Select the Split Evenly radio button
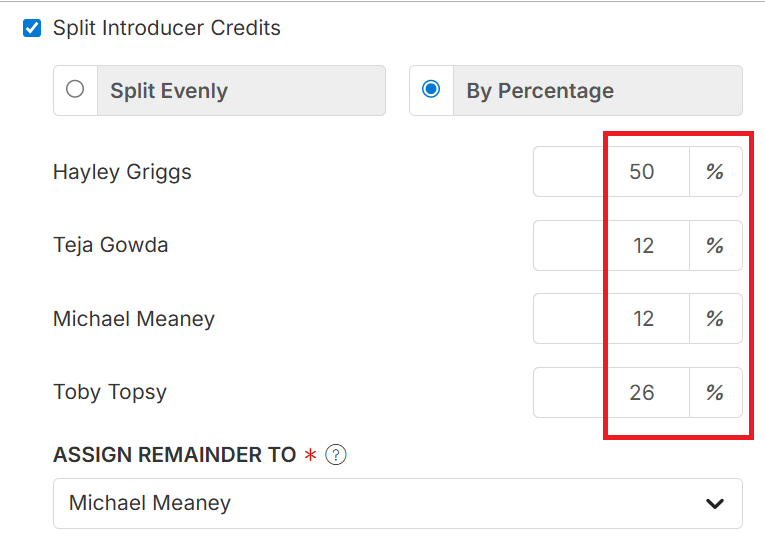This screenshot has height=550, width=765. tap(75, 90)
